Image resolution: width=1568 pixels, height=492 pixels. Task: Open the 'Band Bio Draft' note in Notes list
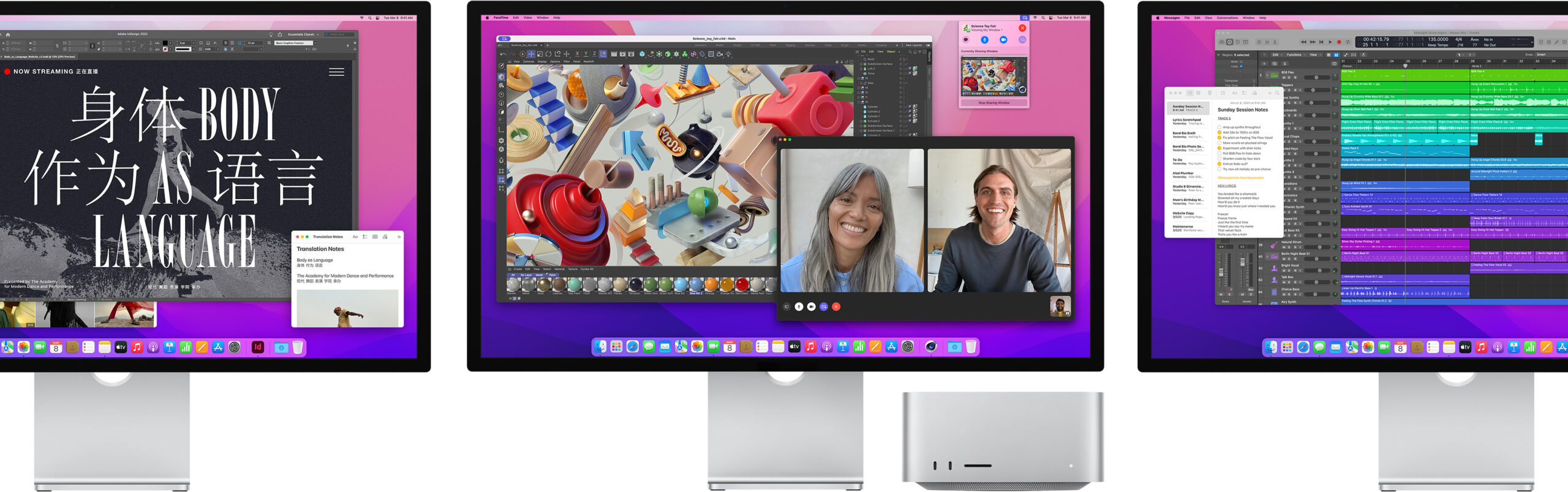point(1188,135)
